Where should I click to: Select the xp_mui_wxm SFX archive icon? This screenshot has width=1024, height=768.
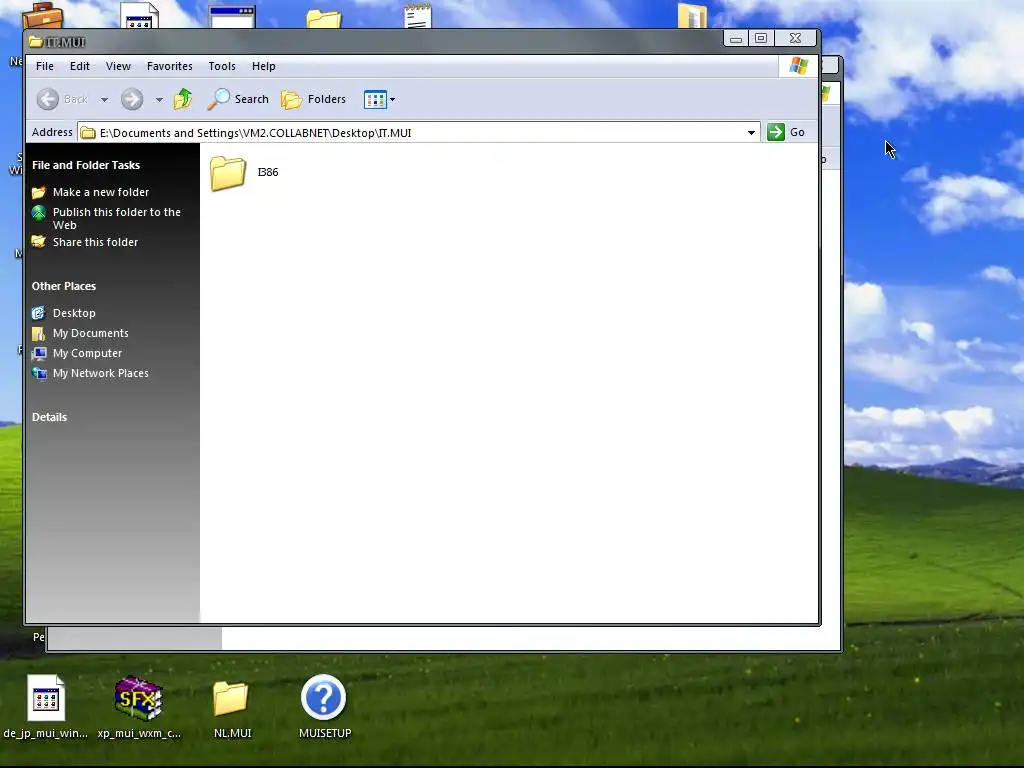point(138,697)
